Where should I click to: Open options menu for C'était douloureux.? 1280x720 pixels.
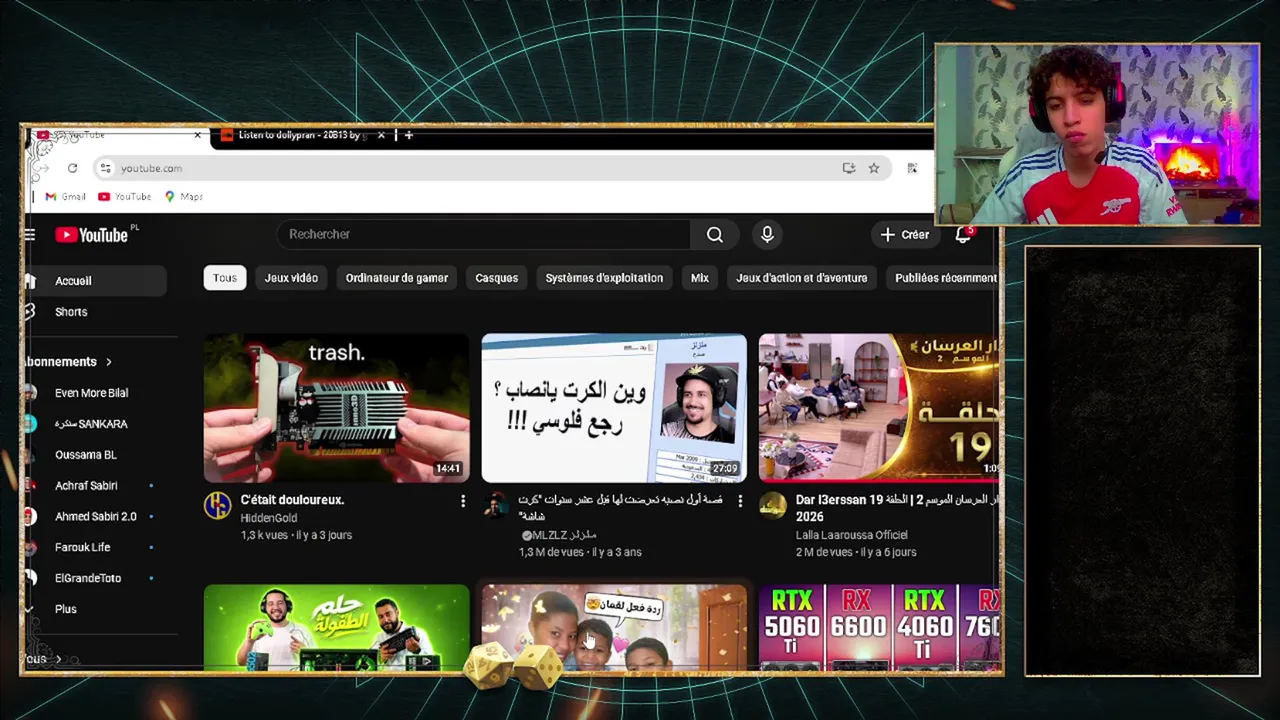[x=462, y=500]
